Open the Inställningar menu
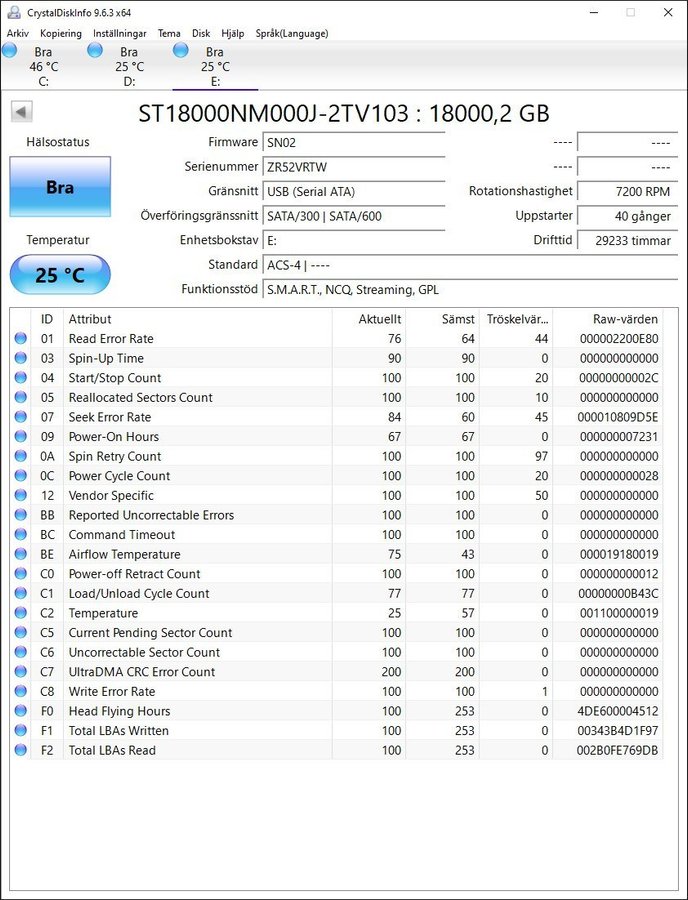The height and width of the screenshot is (900, 688). [x=119, y=33]
